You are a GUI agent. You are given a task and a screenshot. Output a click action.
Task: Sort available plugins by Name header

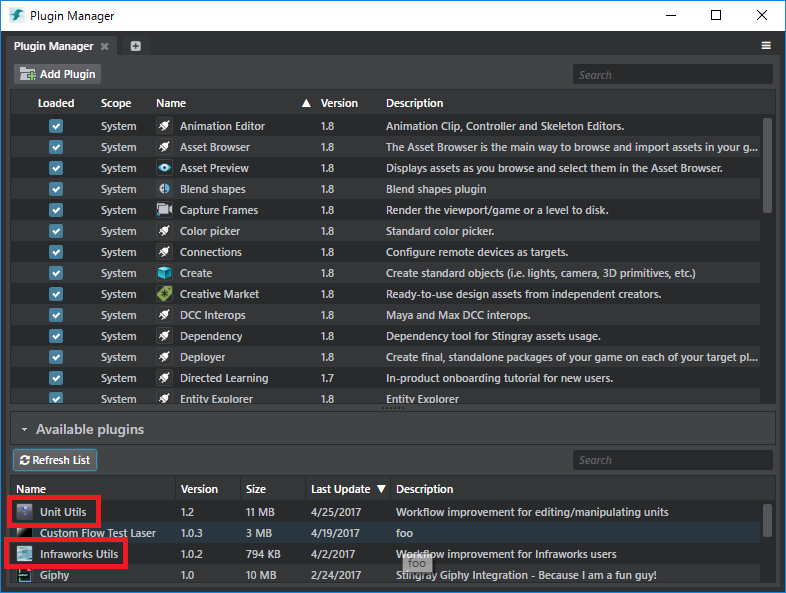pyautogui.click(x=31, y=489)
